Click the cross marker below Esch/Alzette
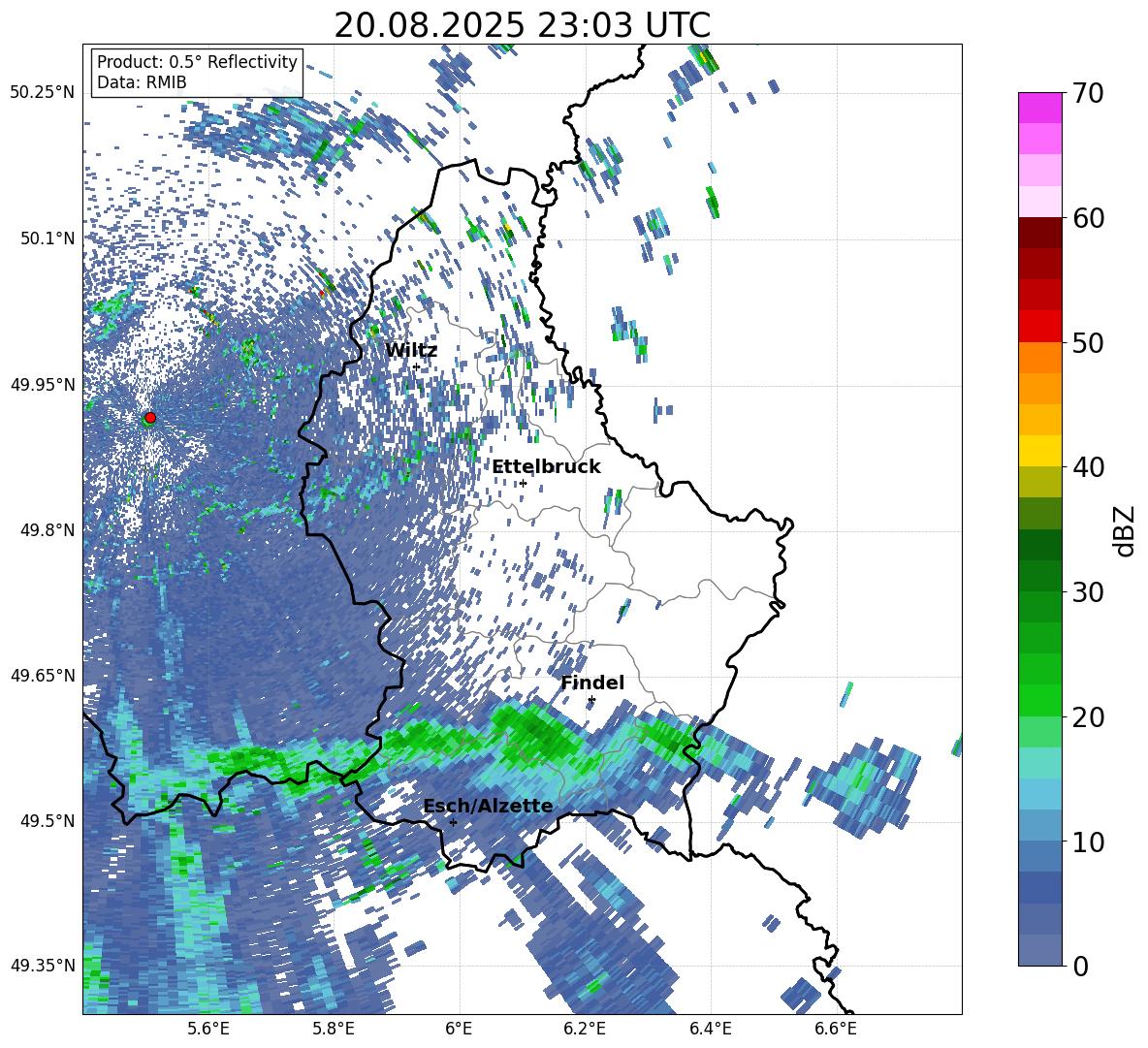Screen dimensions: 1148x1048 coord(453,822)
